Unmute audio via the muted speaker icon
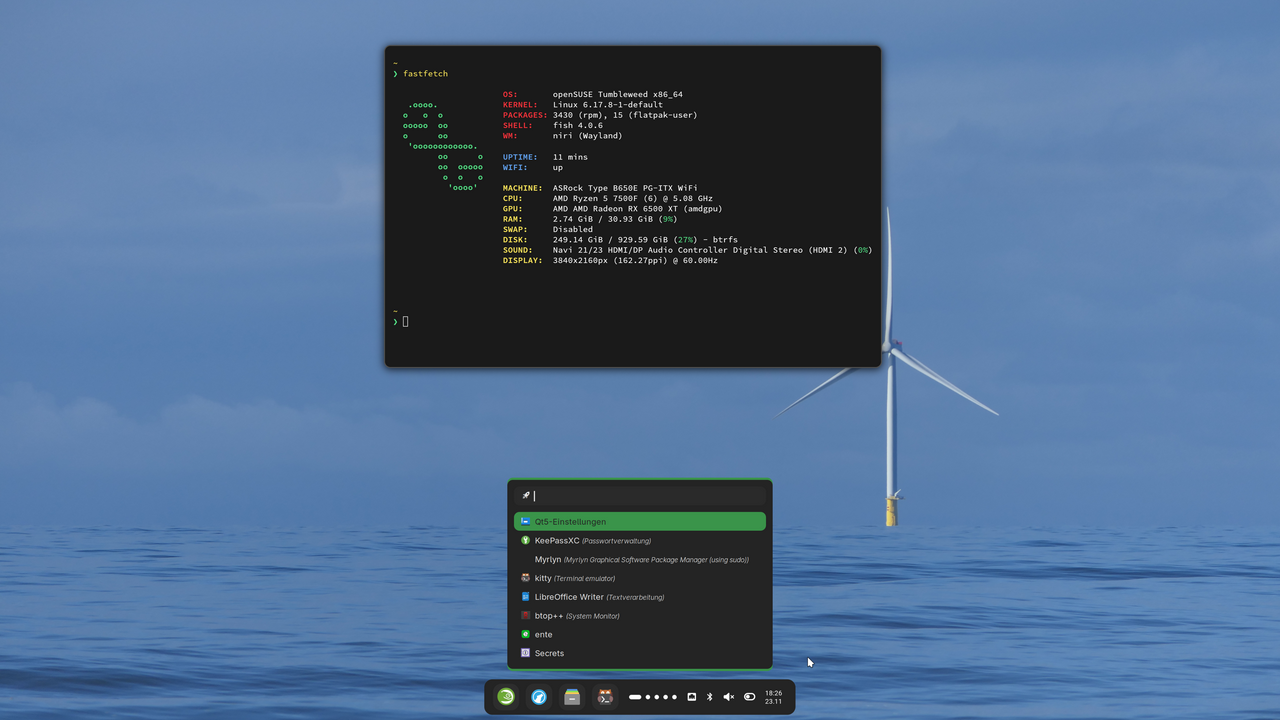 tap(729, 697)
